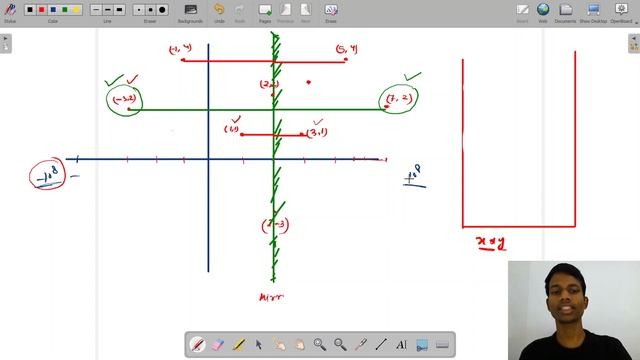Select the thickest line width
This screenshot has height=360, width=640.
pos(119,9)
